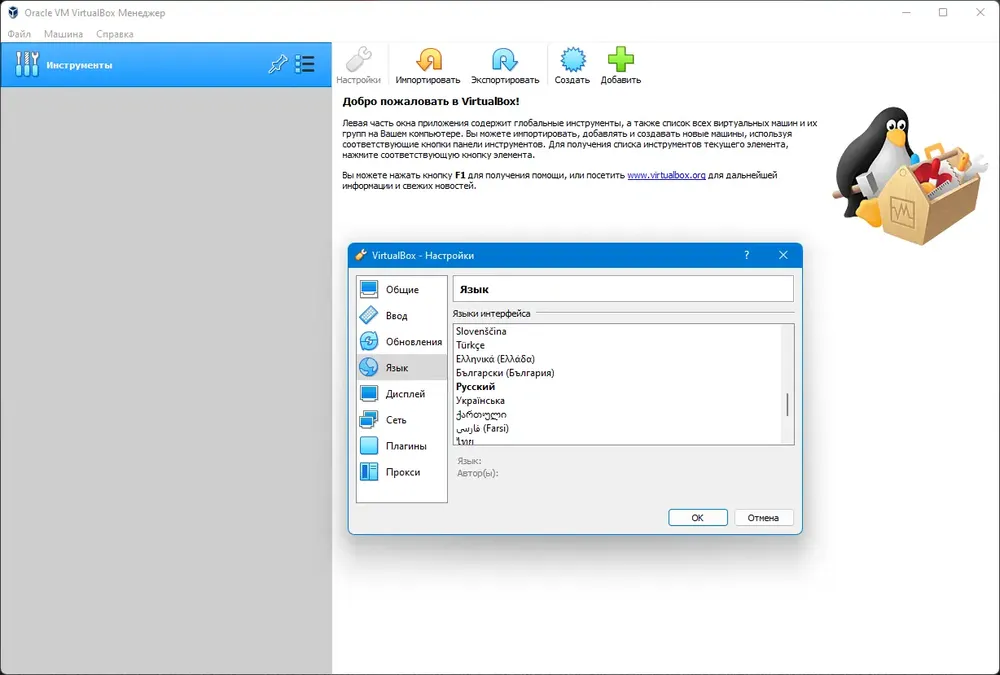Click the language list scrollbar thumb
The image size is (1000, 675).
tap(788, 404)
